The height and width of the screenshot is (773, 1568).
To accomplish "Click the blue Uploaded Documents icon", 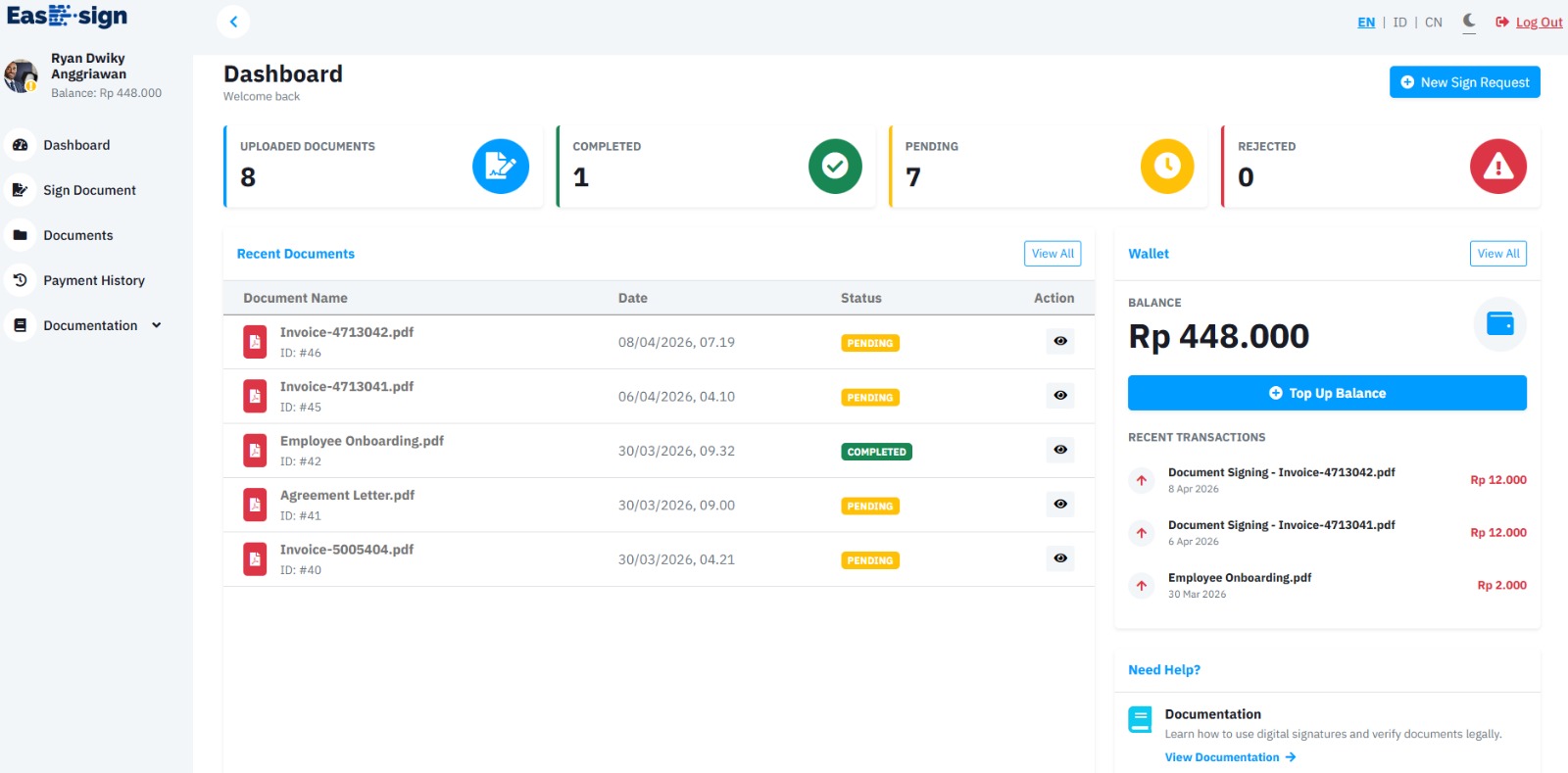I will coord(500,167).
